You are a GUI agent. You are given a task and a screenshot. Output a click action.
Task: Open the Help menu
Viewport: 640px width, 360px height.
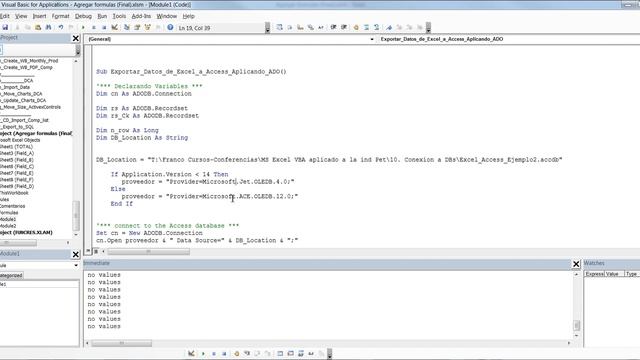(x=188, y=16)
